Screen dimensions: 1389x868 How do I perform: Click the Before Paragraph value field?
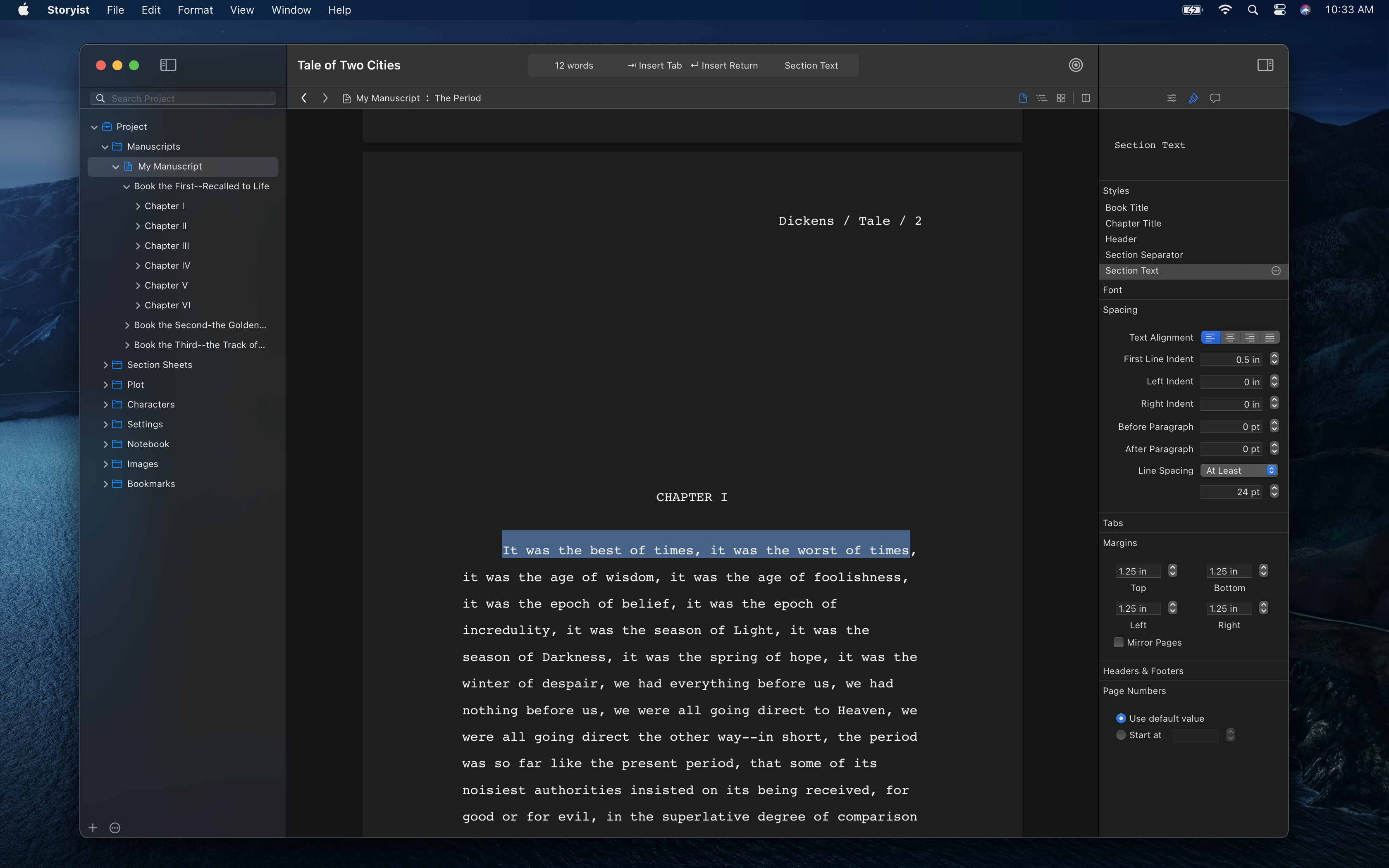tap(1231, 427)
